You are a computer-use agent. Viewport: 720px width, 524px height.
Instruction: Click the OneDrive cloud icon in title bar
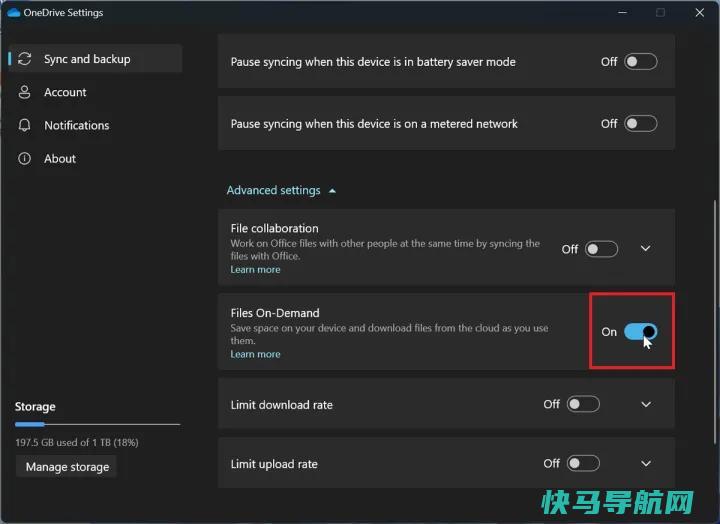point(14,12)
